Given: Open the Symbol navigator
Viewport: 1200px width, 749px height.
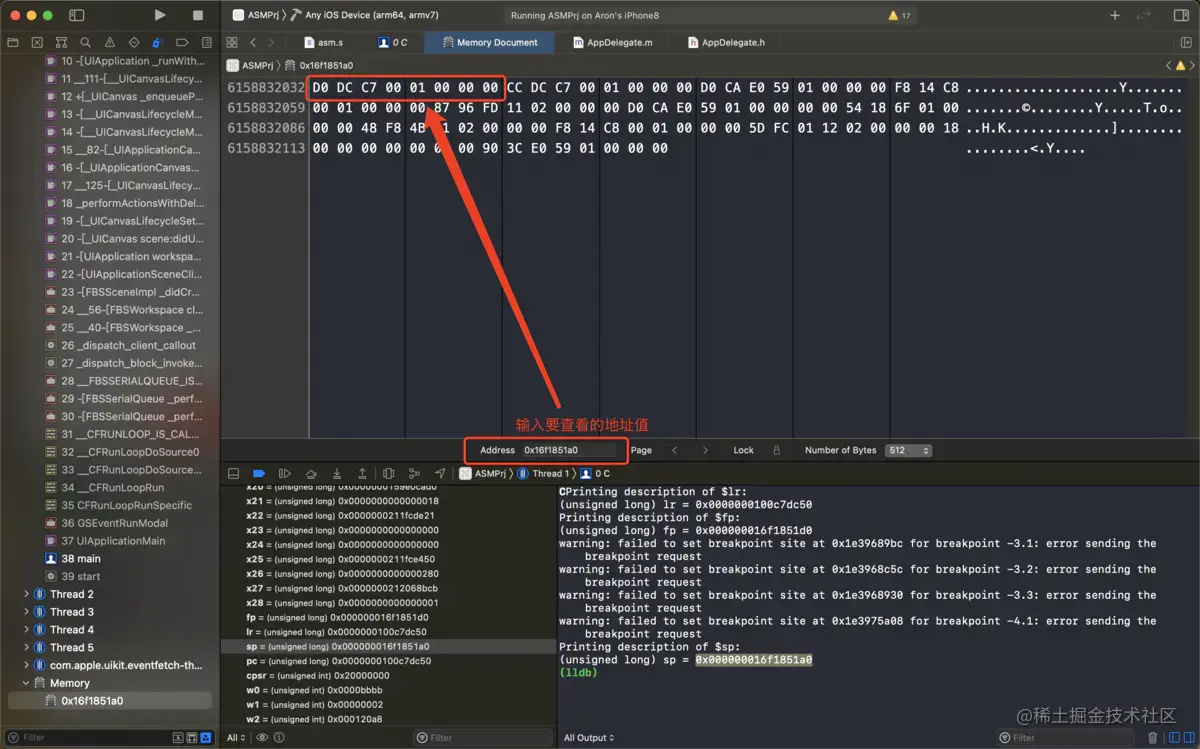Looking at the screenshot, I should click(x=61, y=43).
